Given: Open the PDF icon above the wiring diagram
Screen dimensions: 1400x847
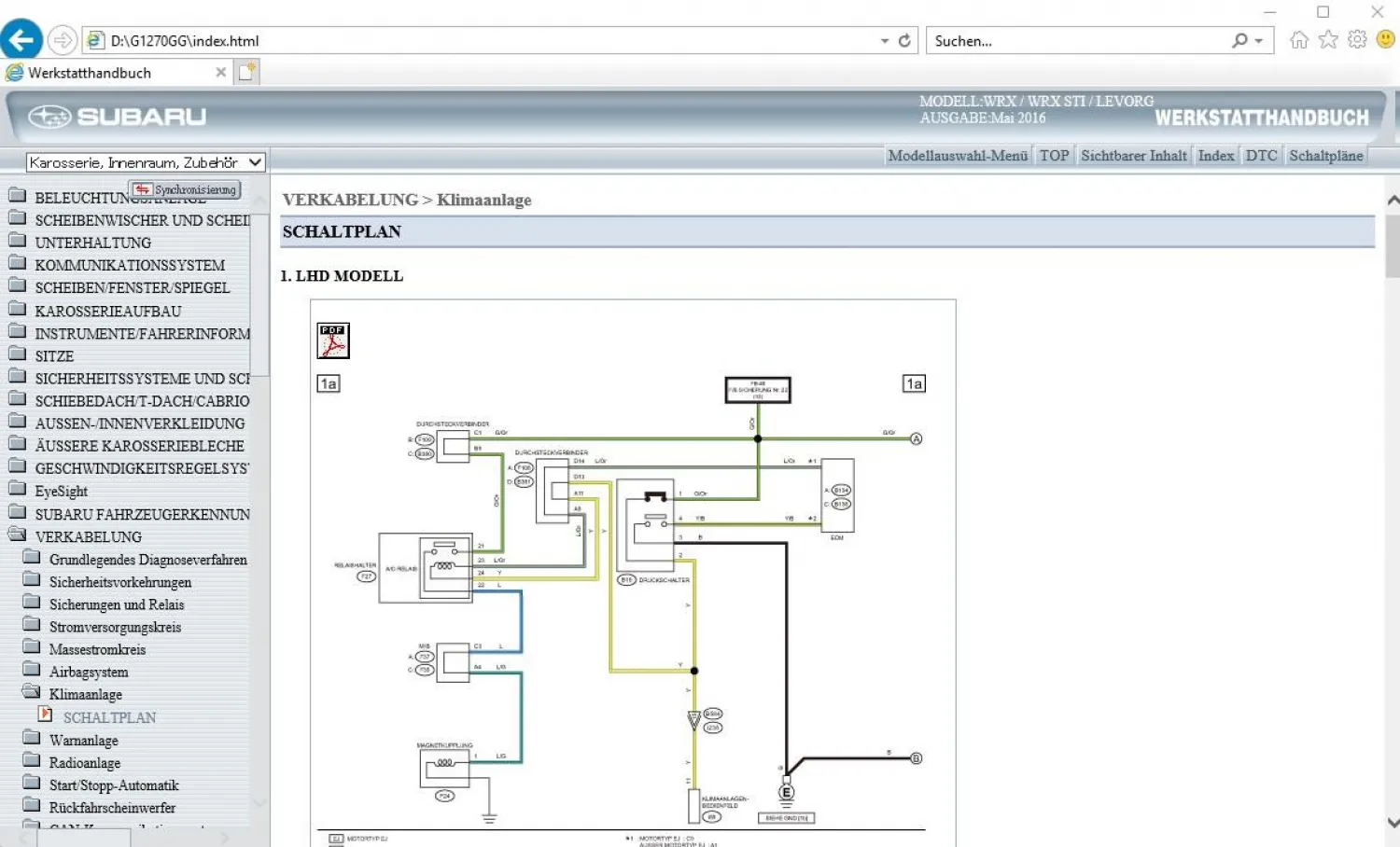Looking at the screenshot, I should point(333,341).
